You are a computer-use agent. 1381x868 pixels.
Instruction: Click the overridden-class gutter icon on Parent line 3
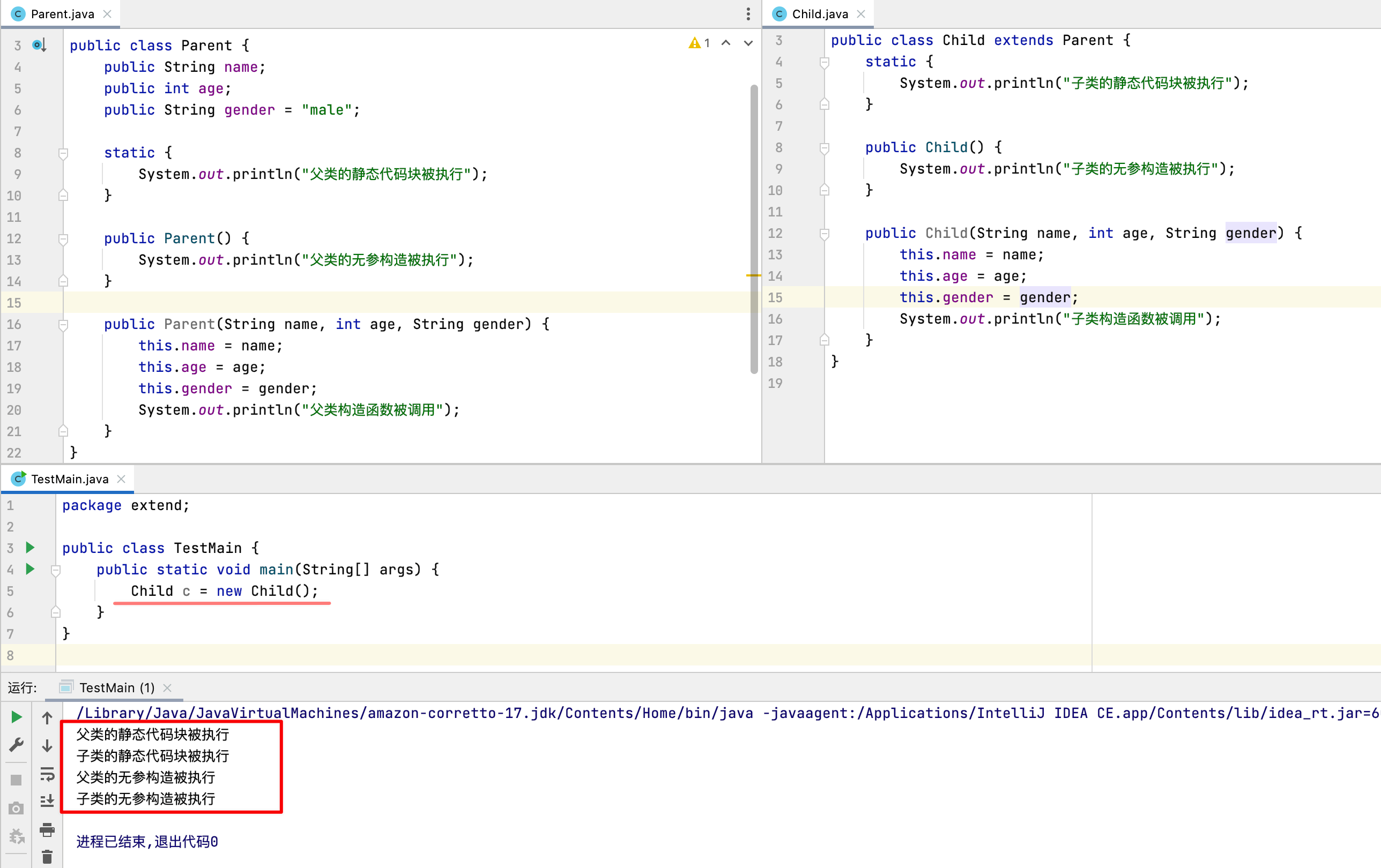pos(39,44)
